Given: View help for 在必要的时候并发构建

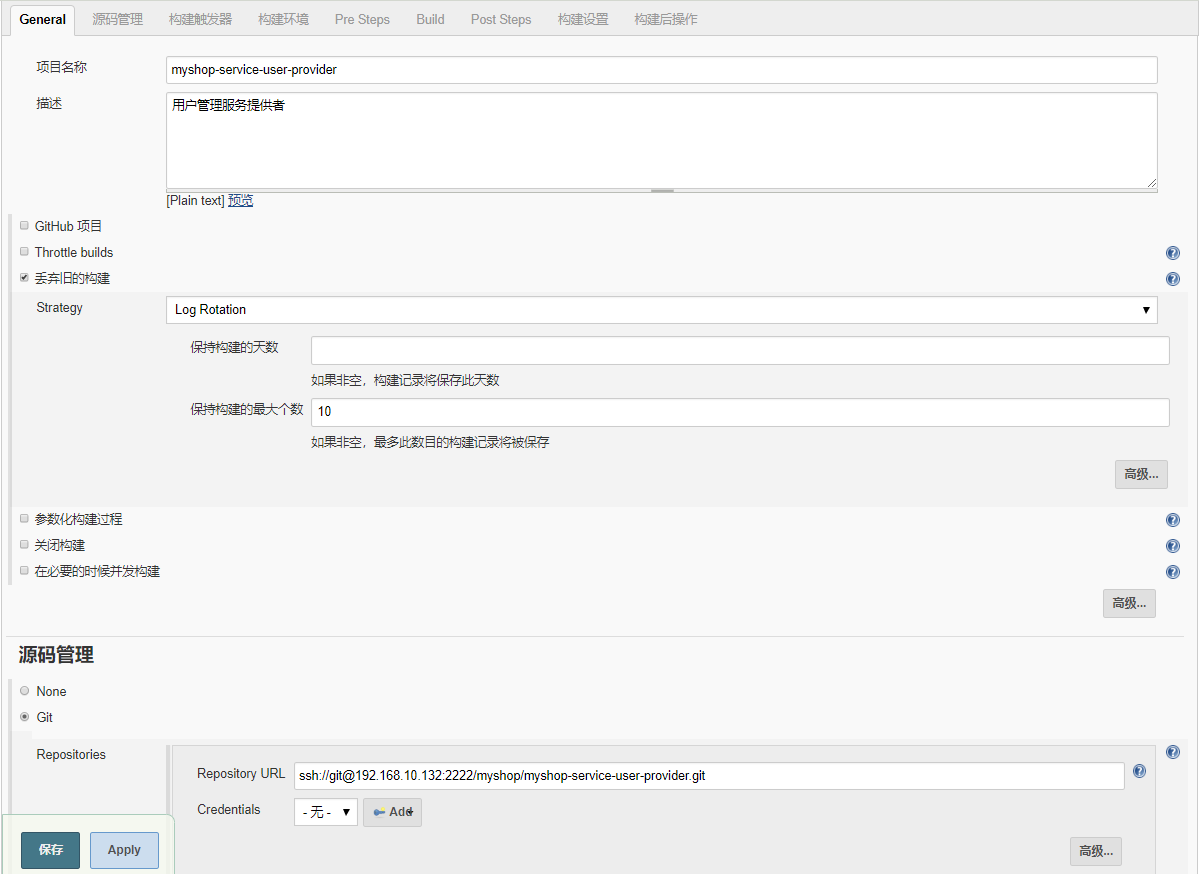Looking at the screenshot, I should point(1172,572).
